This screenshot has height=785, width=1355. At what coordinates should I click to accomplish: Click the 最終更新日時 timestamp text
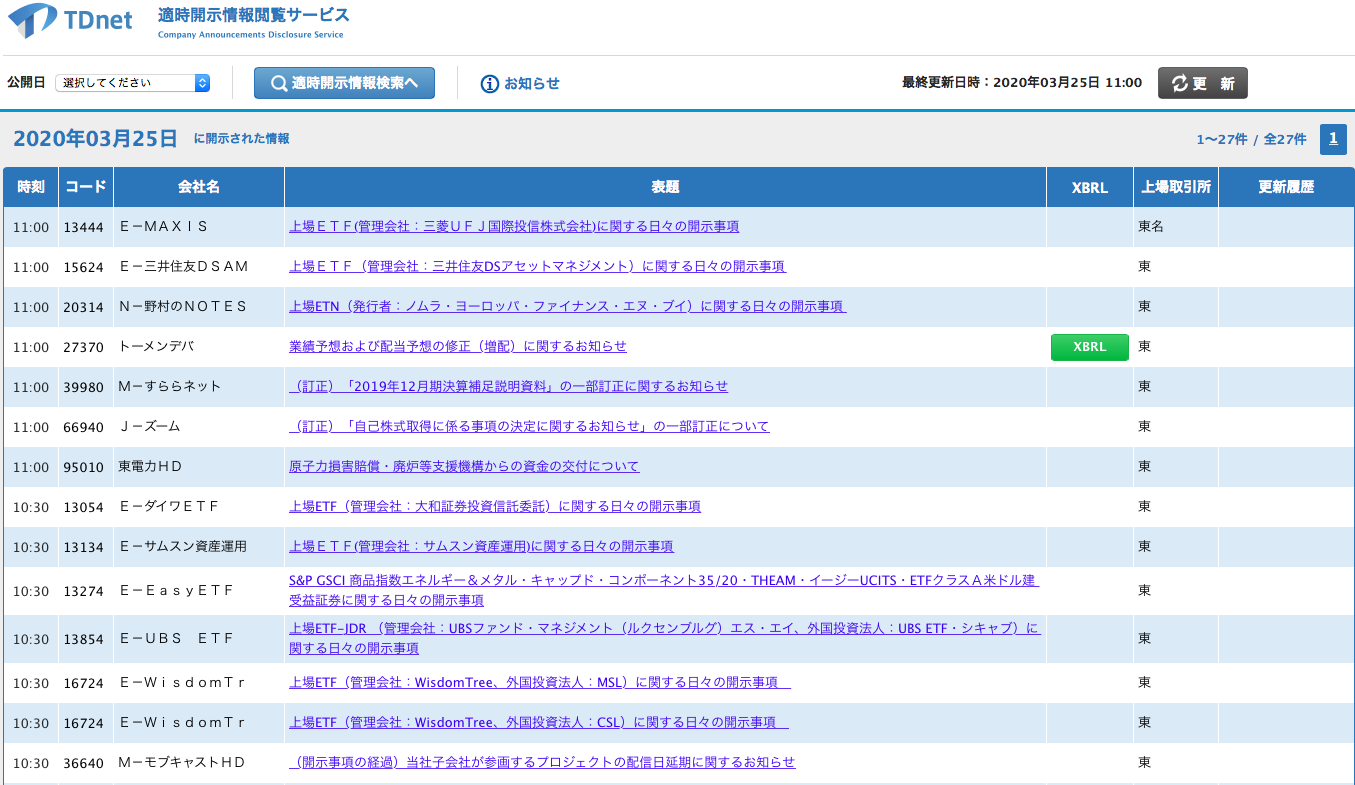click(1022, 83)
